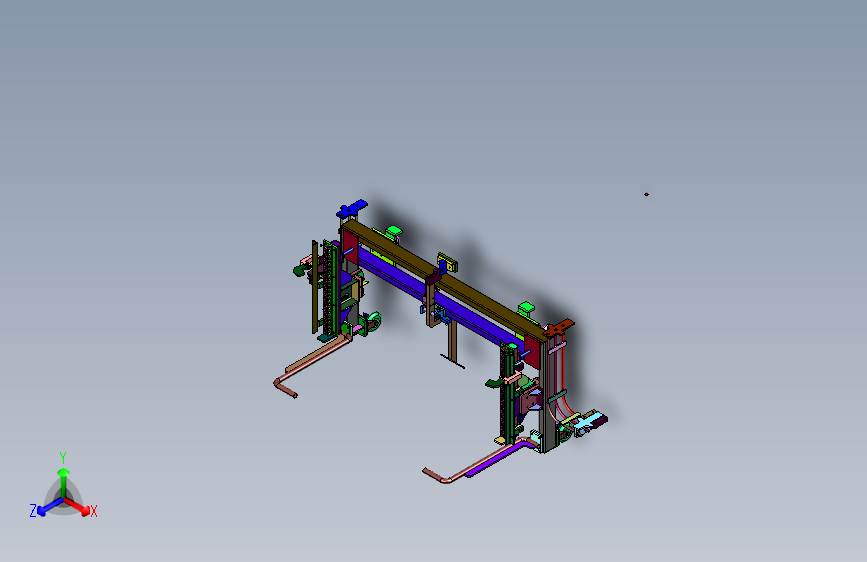Select the dark green studded rack on the left column

pyautogui.click(x=330, y=289)
